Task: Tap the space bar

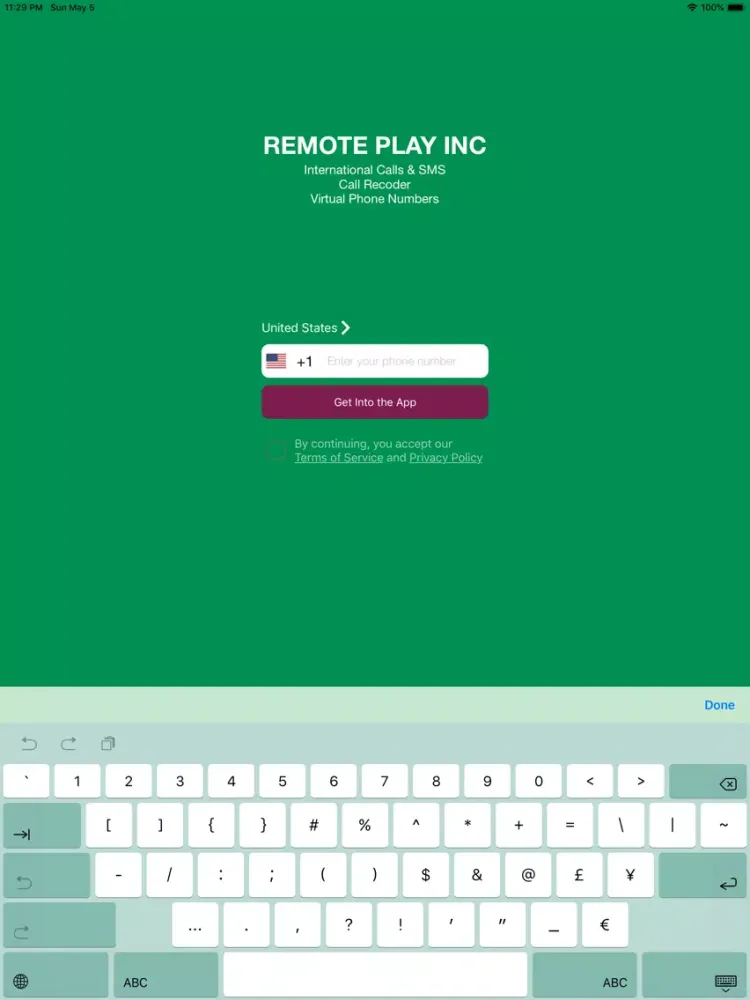Action: 375,974
